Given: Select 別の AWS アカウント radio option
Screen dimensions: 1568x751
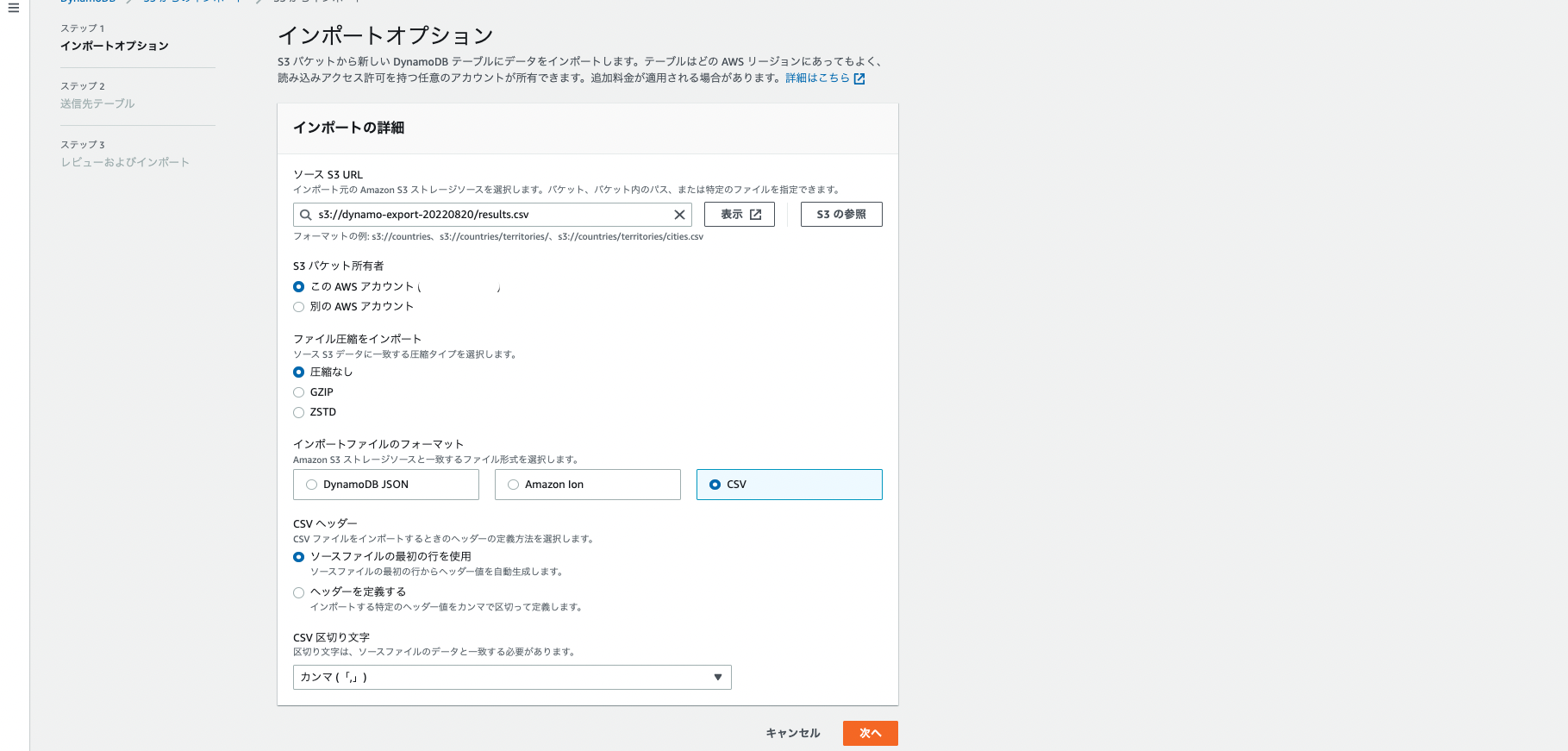Looking at the screenshot, I should pyautogui.click(x=298, y=306).
